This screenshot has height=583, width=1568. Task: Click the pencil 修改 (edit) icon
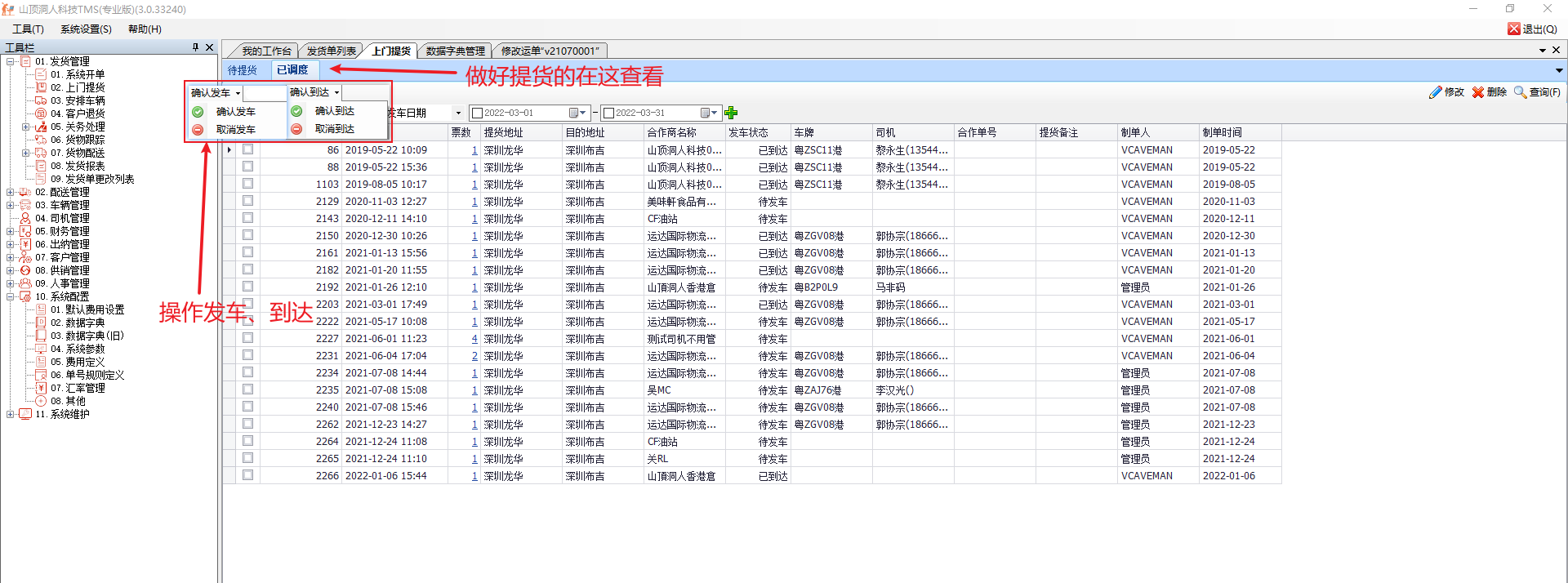(x=1435, y=92)
